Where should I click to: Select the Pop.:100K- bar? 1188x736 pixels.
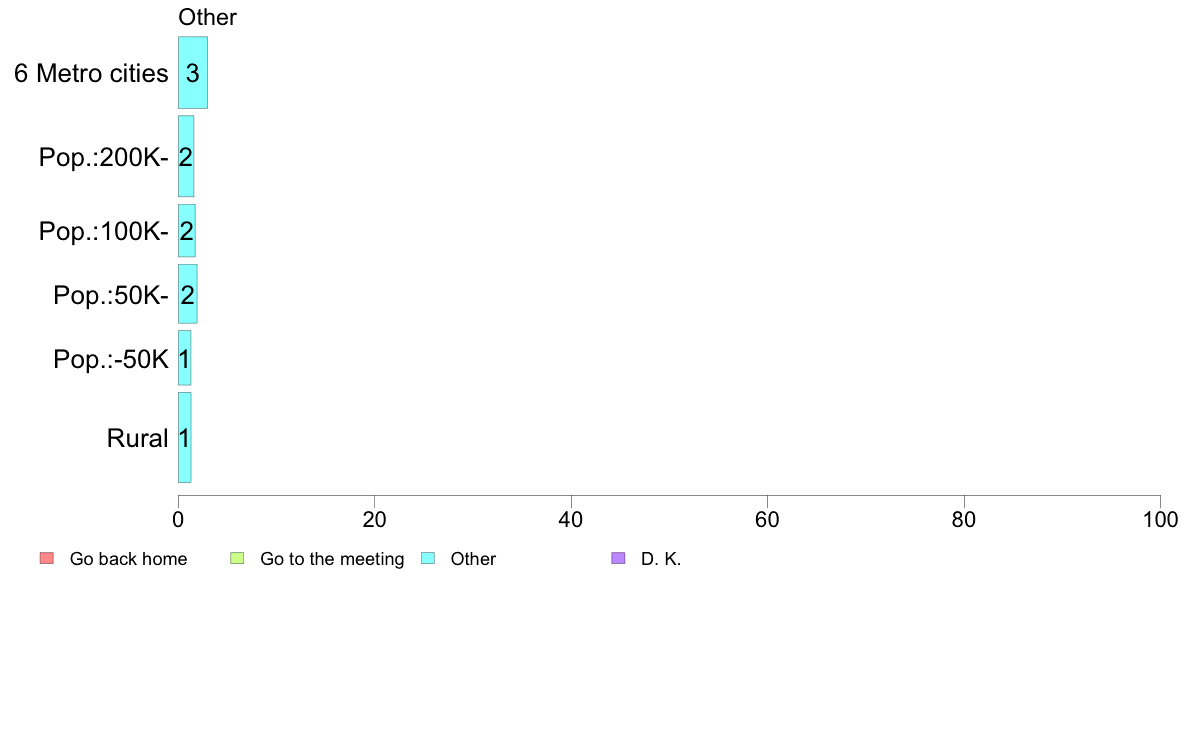187,230
